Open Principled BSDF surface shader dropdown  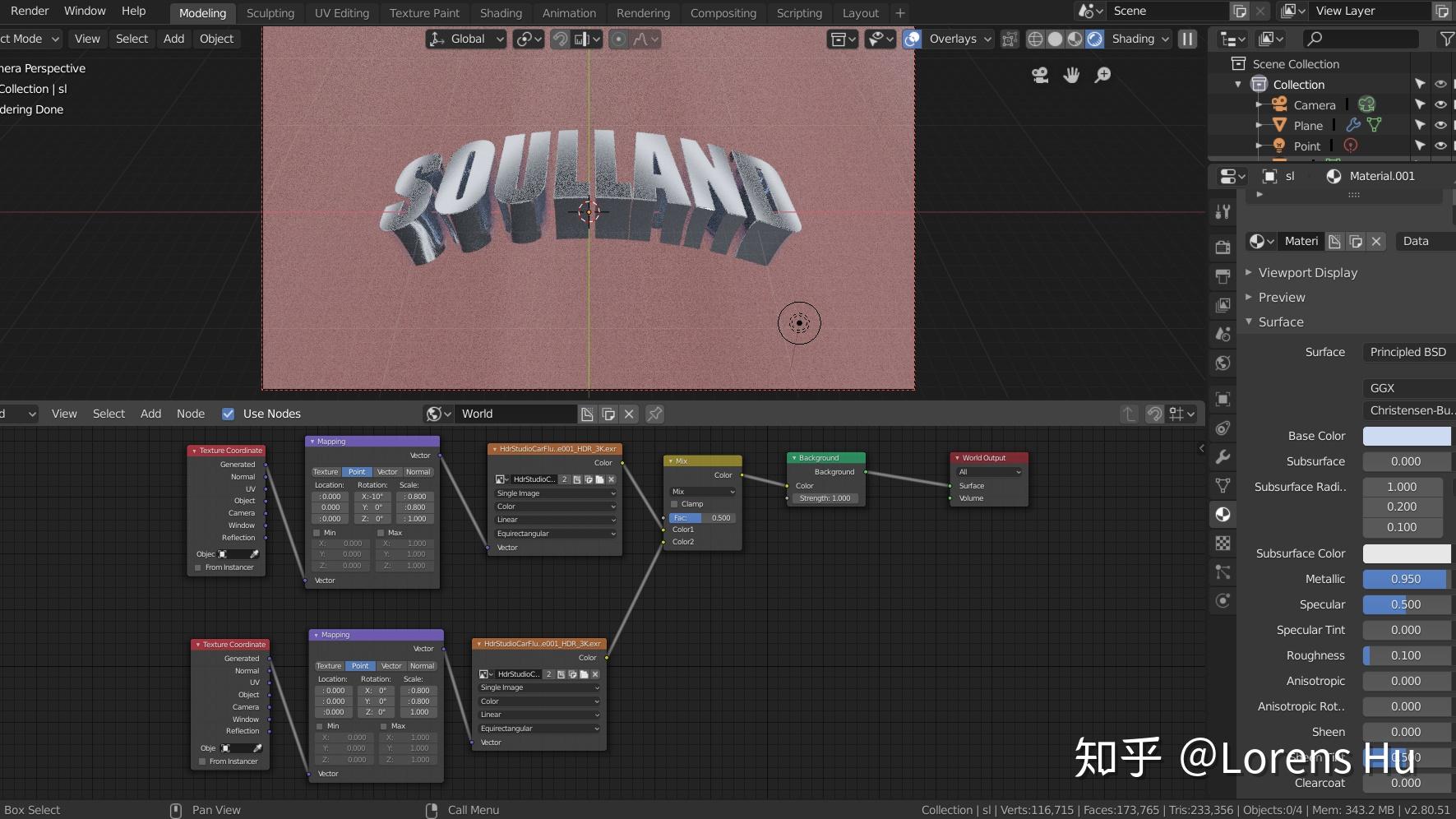pyautogui.click(x=1407, y=352)
